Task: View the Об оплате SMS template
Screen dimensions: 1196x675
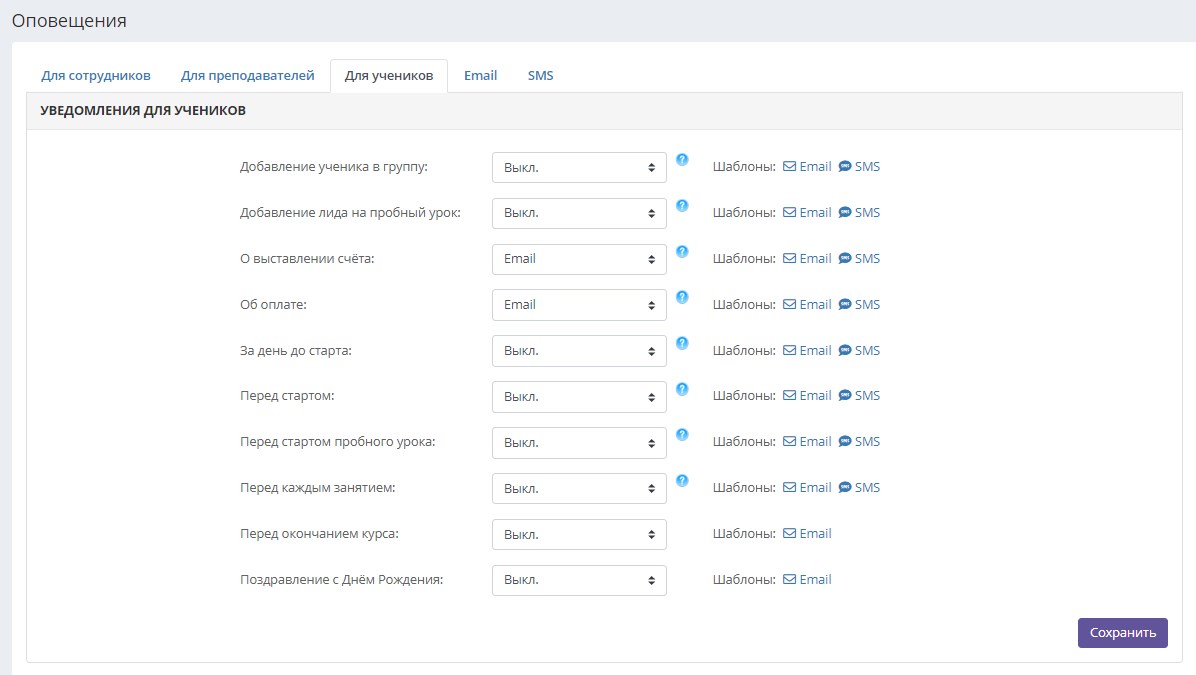Action: 860,304
